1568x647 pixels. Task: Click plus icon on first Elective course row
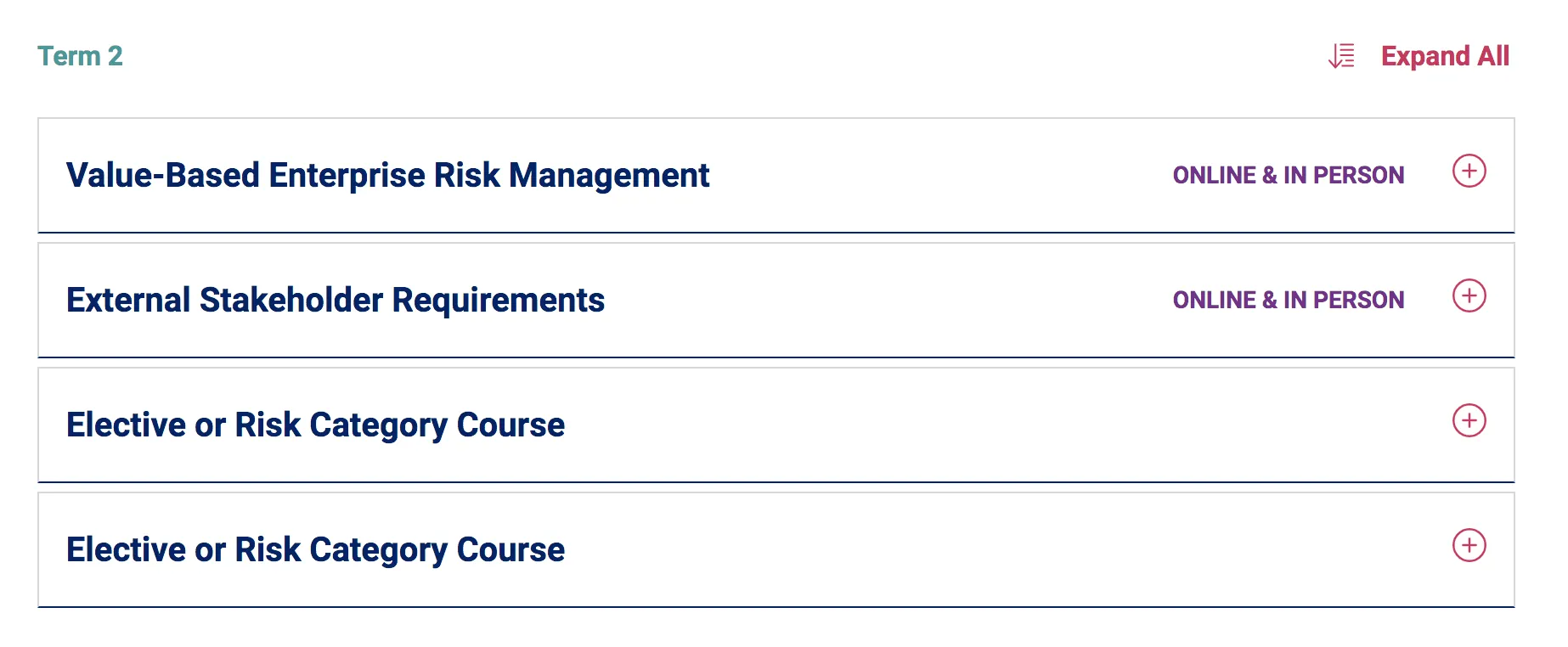point(1469,421)
